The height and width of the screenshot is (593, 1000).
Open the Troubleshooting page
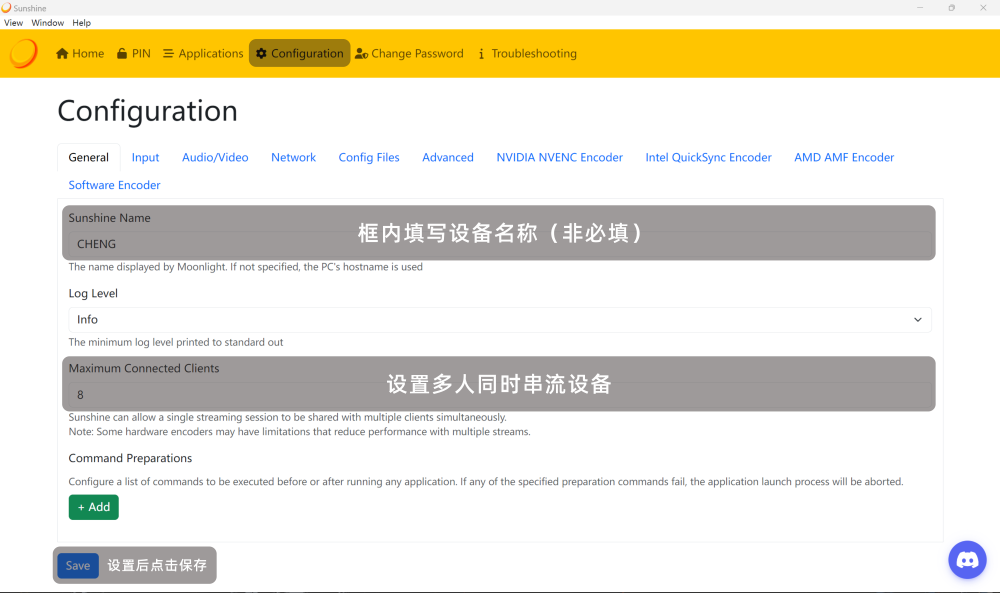point(527,54)
